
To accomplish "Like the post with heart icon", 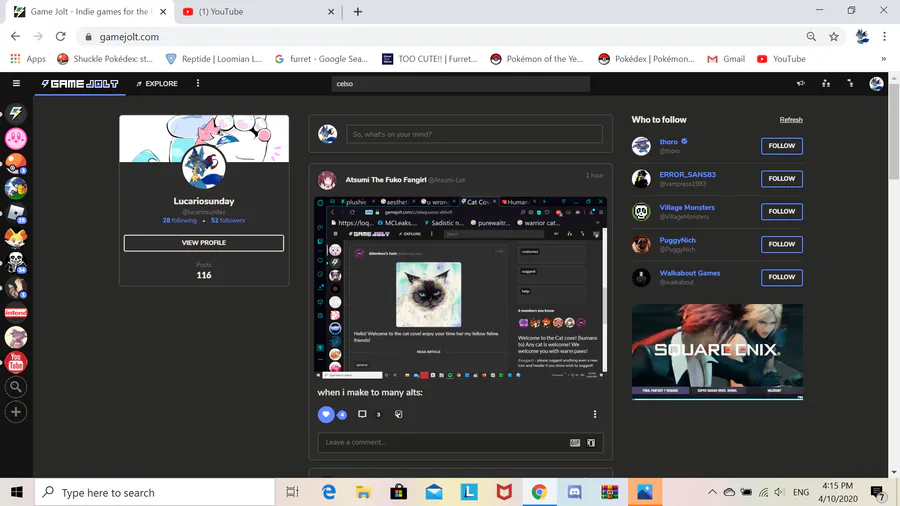I will click(326, 414).
